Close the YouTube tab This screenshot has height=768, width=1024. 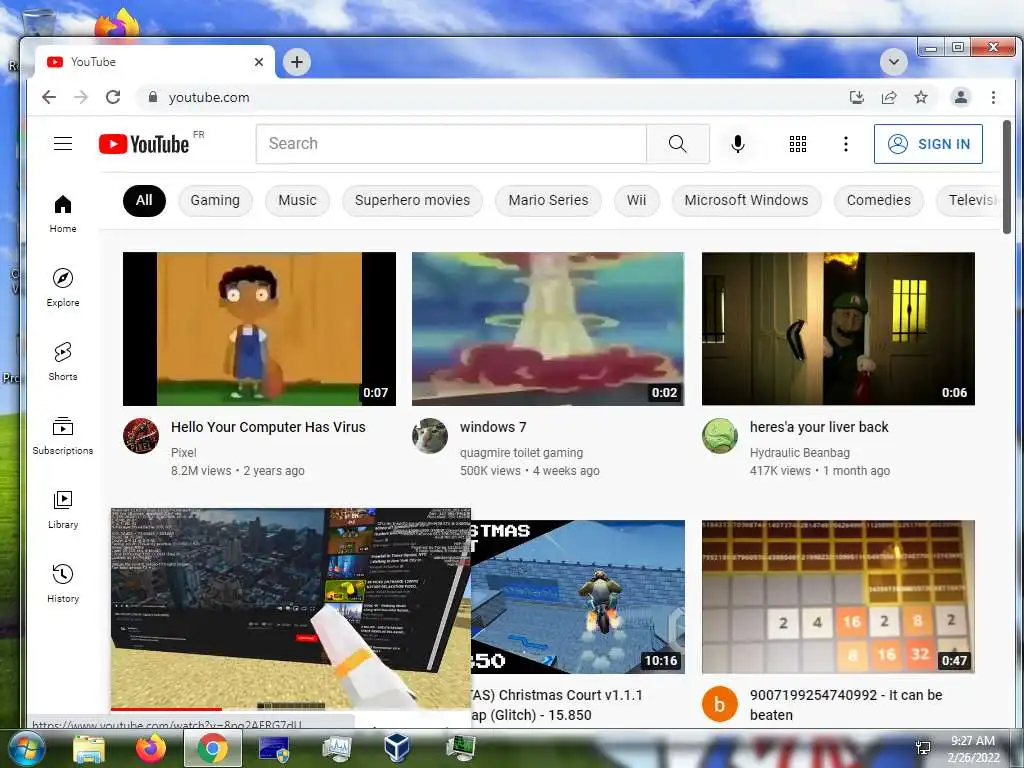(x=259, y=62)
